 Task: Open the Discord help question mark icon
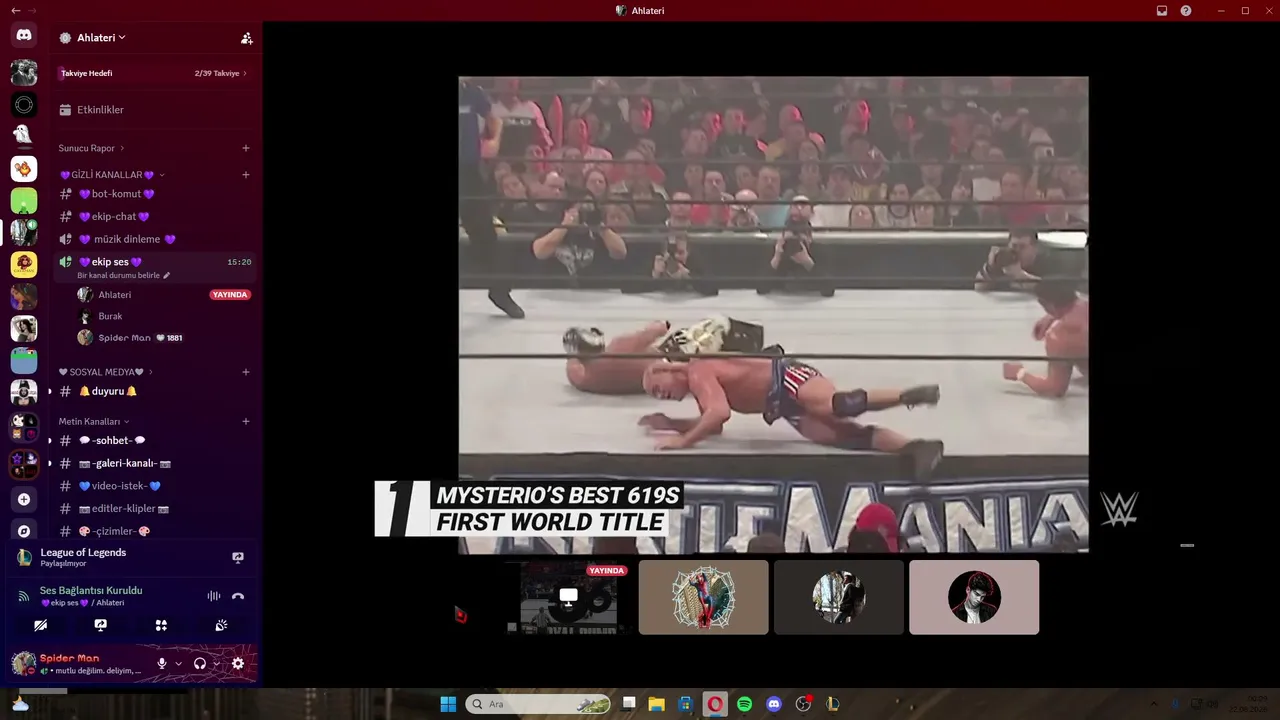click(x=1186, y=11)
